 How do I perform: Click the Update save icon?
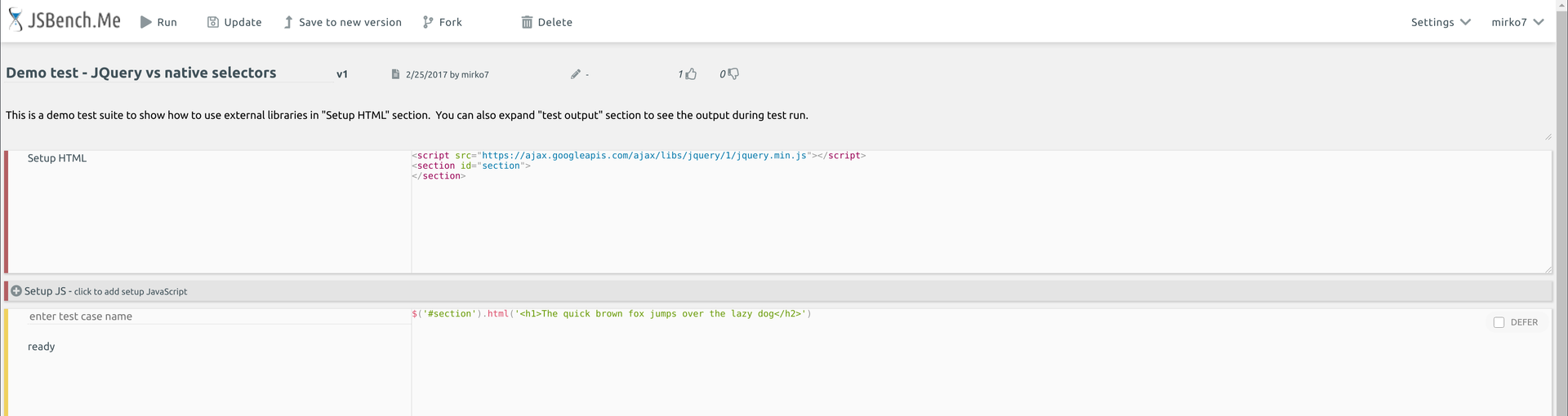213,22
